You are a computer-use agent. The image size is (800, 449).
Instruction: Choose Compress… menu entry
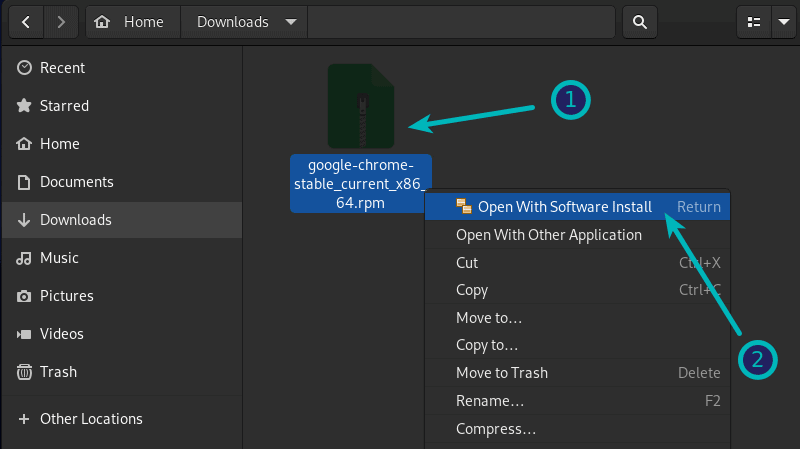(x=495, y=429)
